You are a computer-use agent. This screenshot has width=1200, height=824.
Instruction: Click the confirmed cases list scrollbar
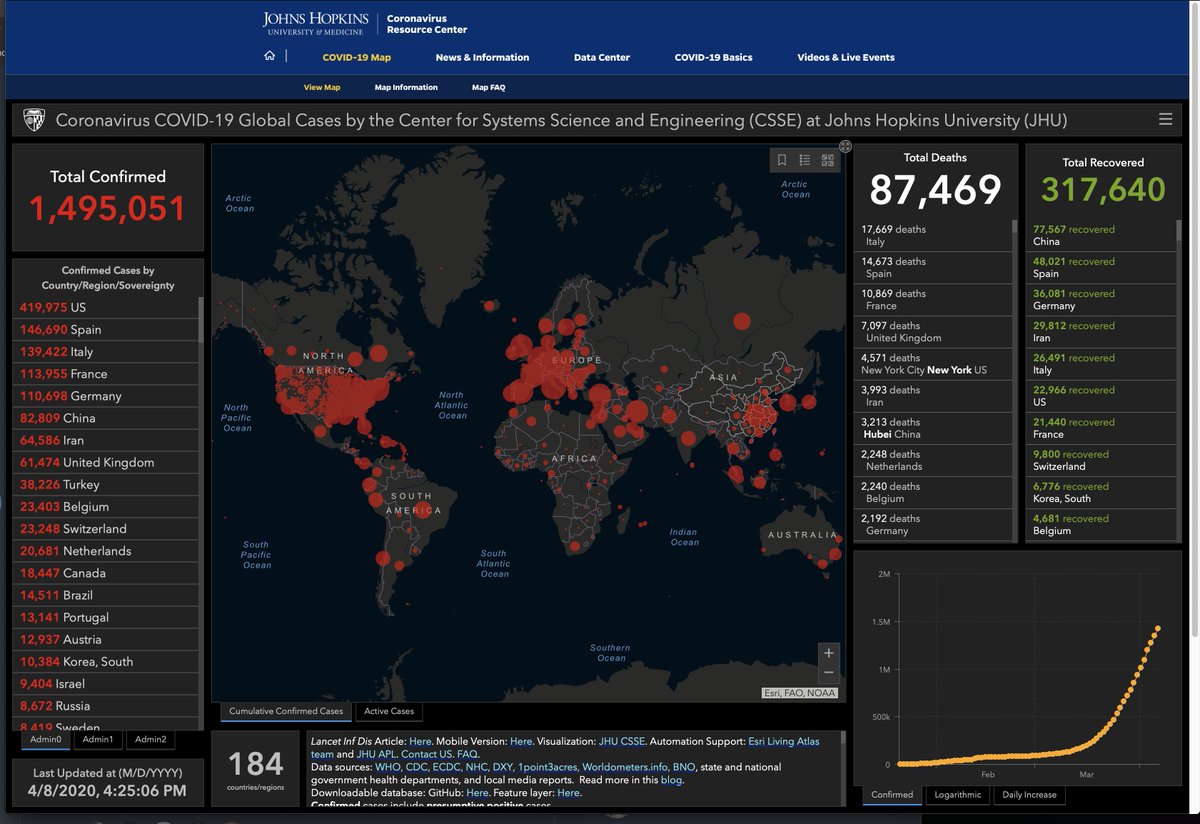click(201, 320)
